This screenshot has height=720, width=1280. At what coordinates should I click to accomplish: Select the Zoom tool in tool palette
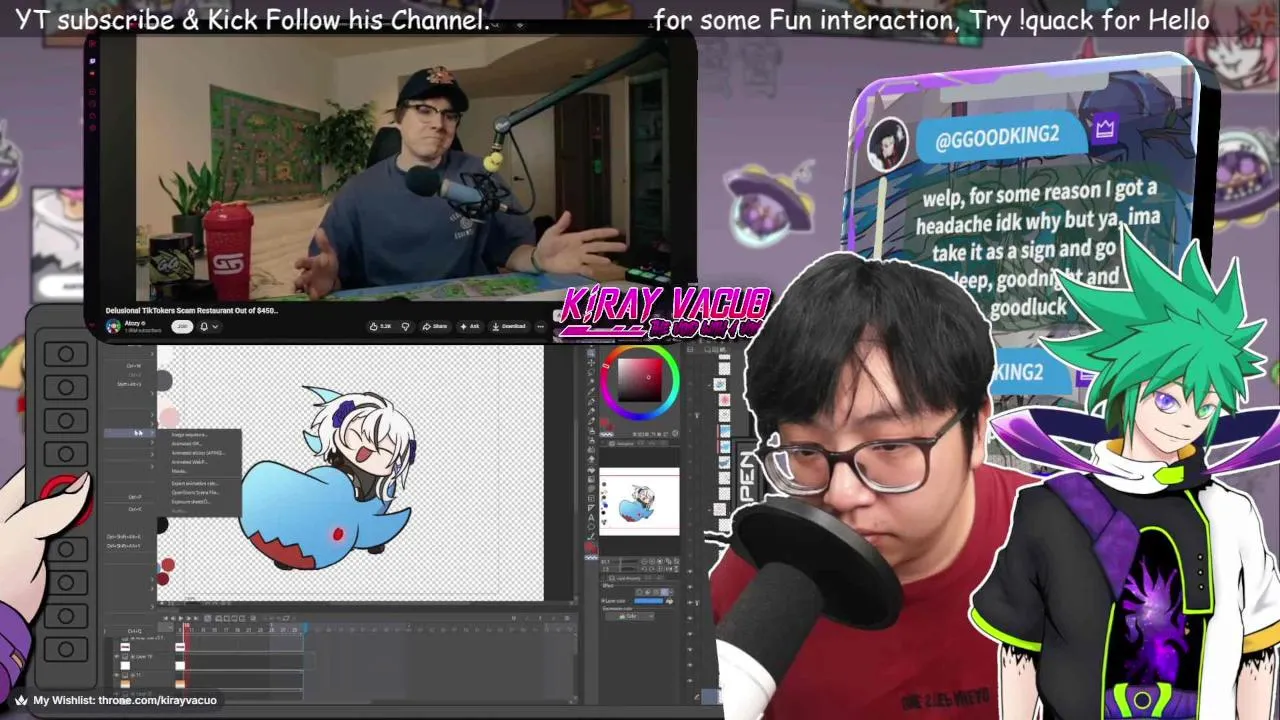(591, 354)
